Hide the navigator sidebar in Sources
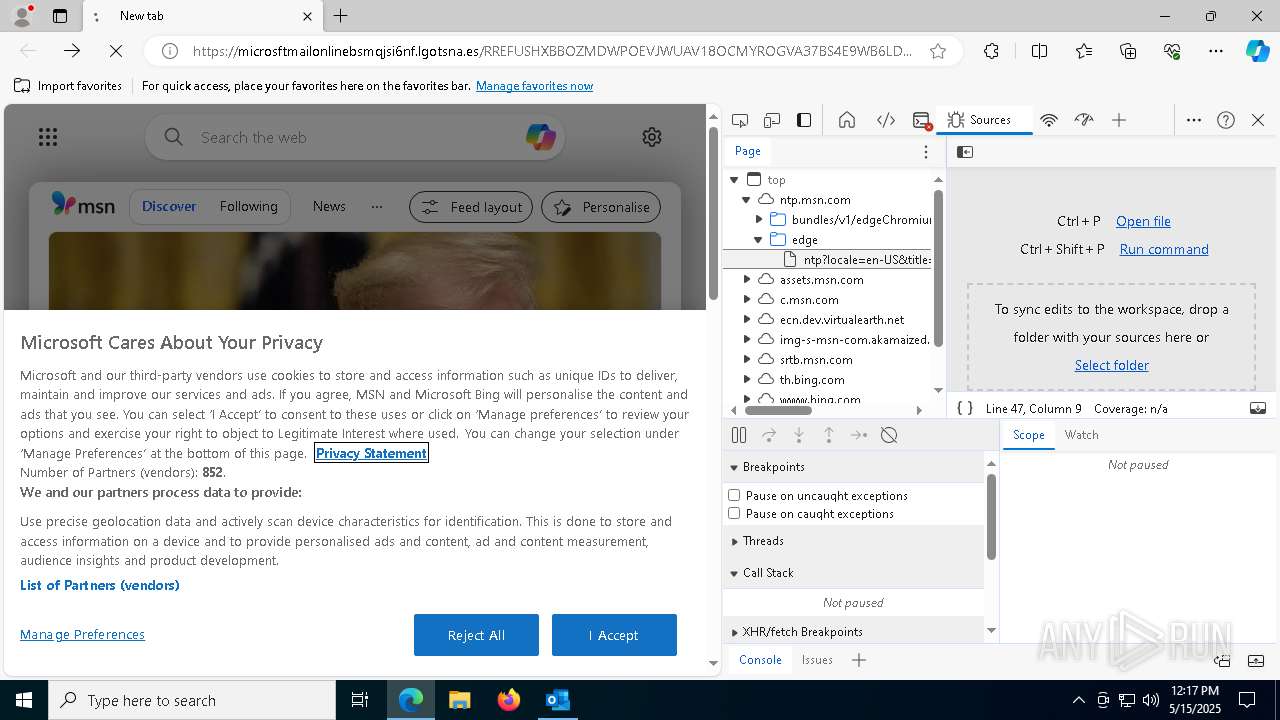 click(x=965, y=152)
